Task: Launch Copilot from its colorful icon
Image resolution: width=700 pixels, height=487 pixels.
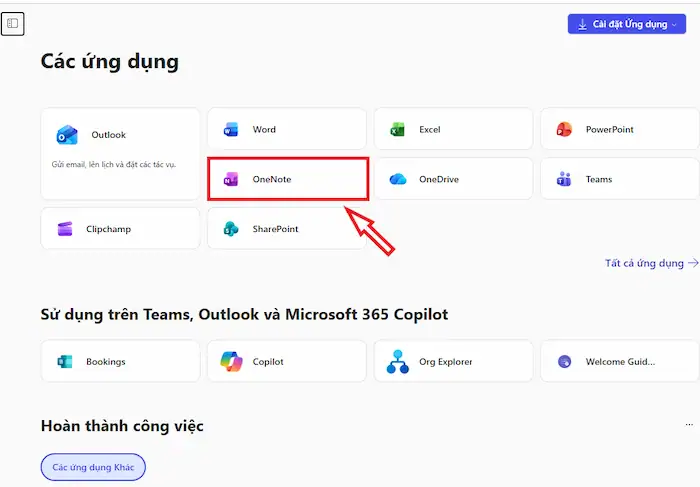Action: (231, 361)
